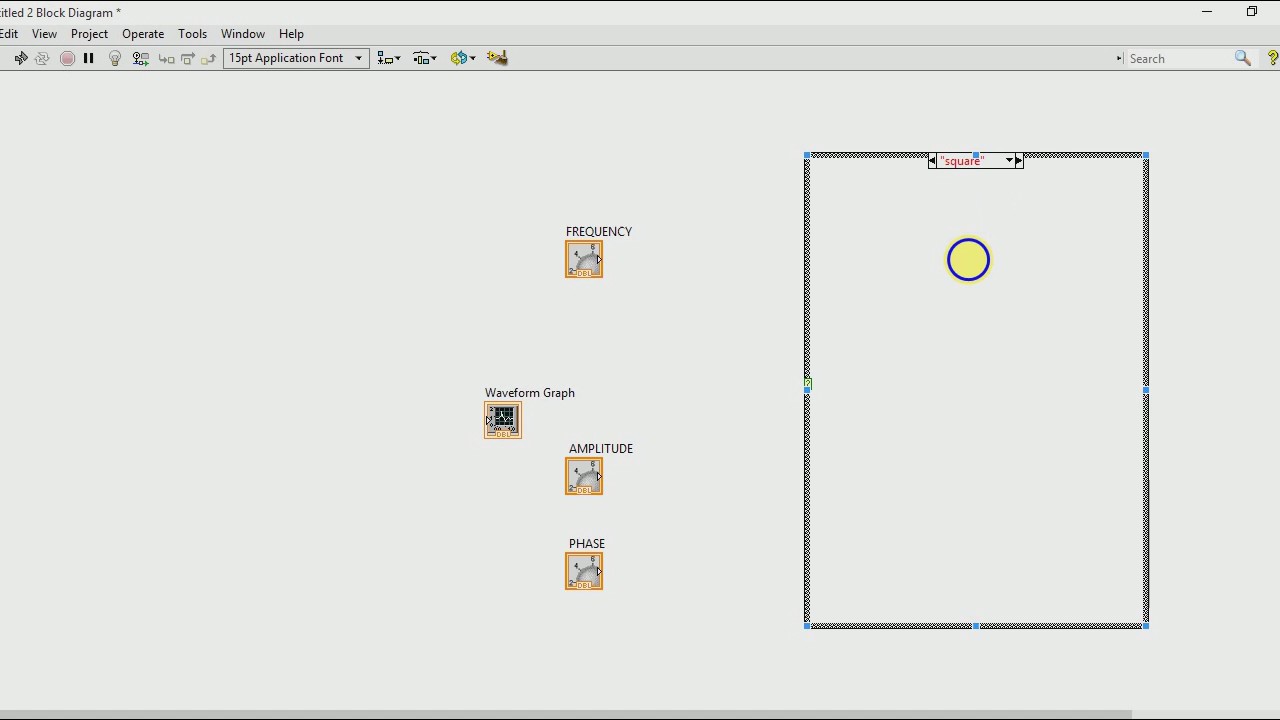1280x720 pixels.
Task: Select the FREQUENCY control terminal
Action: [584, 260]
